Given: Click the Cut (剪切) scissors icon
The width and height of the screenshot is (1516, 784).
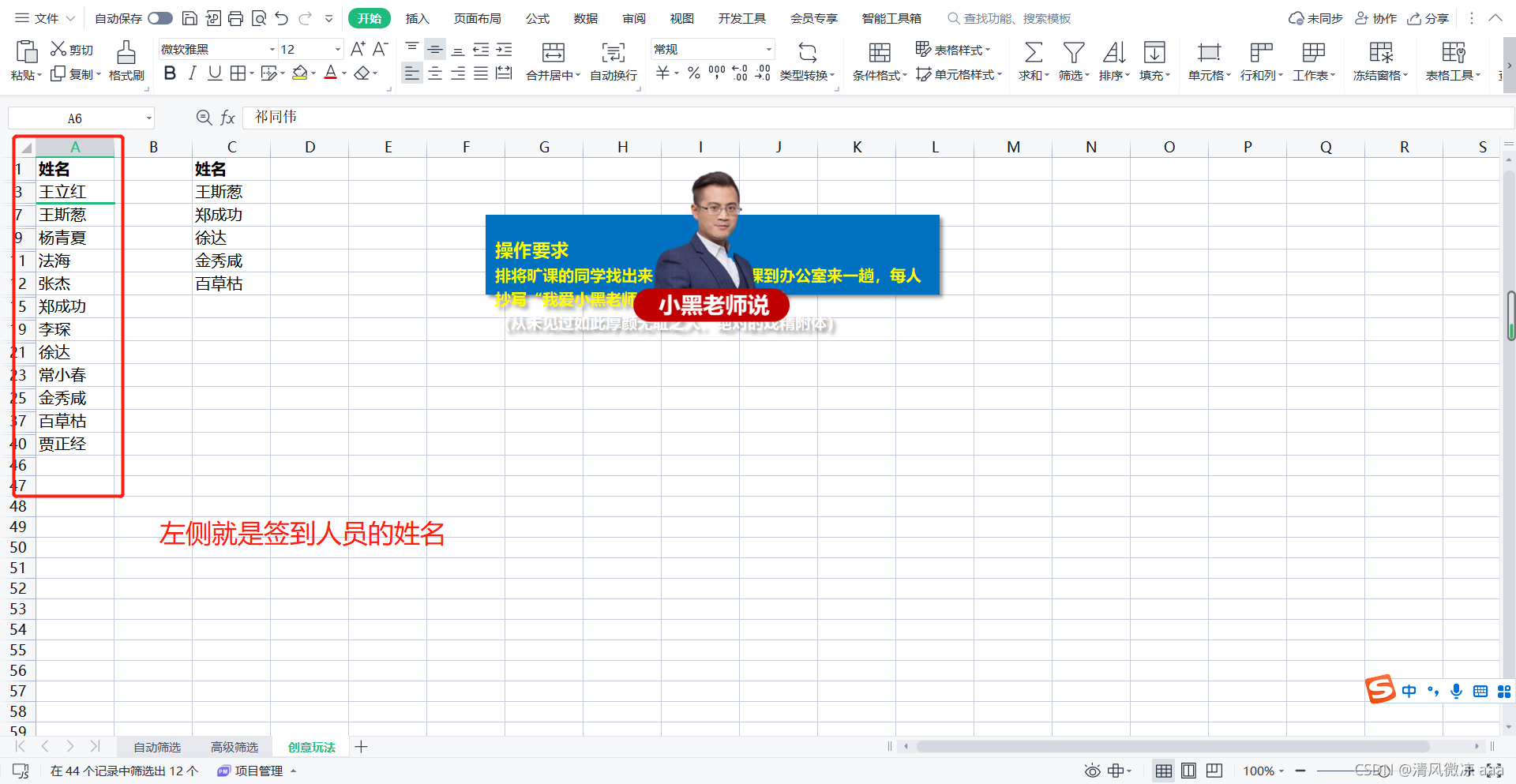Looking at the screenshot, I should tap(58, 49).
